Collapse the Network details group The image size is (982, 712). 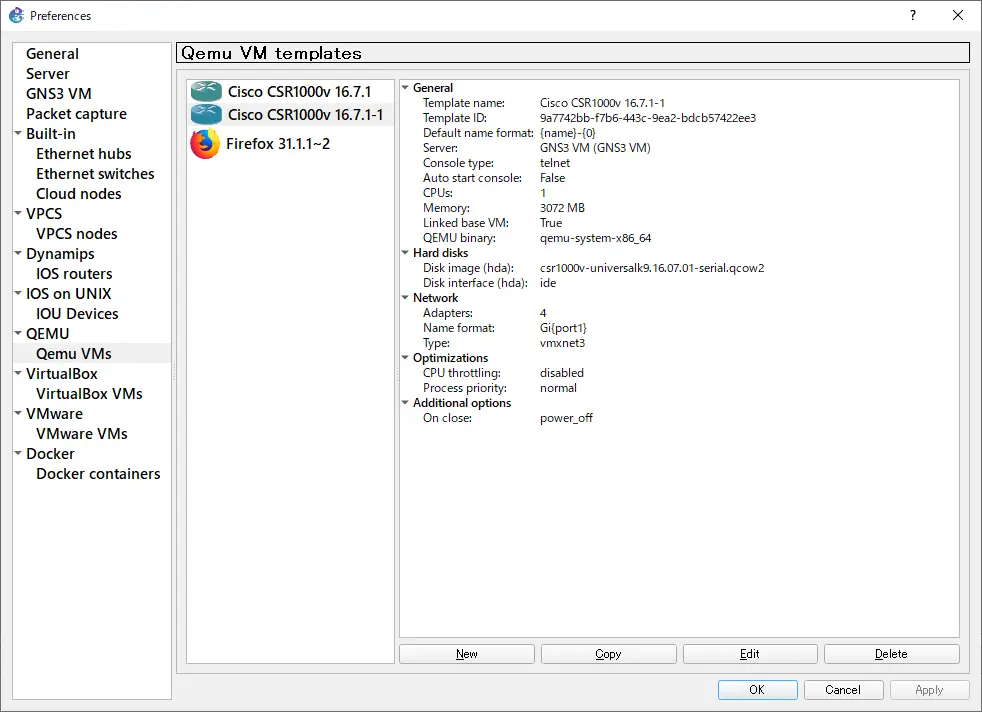point(405,298)
